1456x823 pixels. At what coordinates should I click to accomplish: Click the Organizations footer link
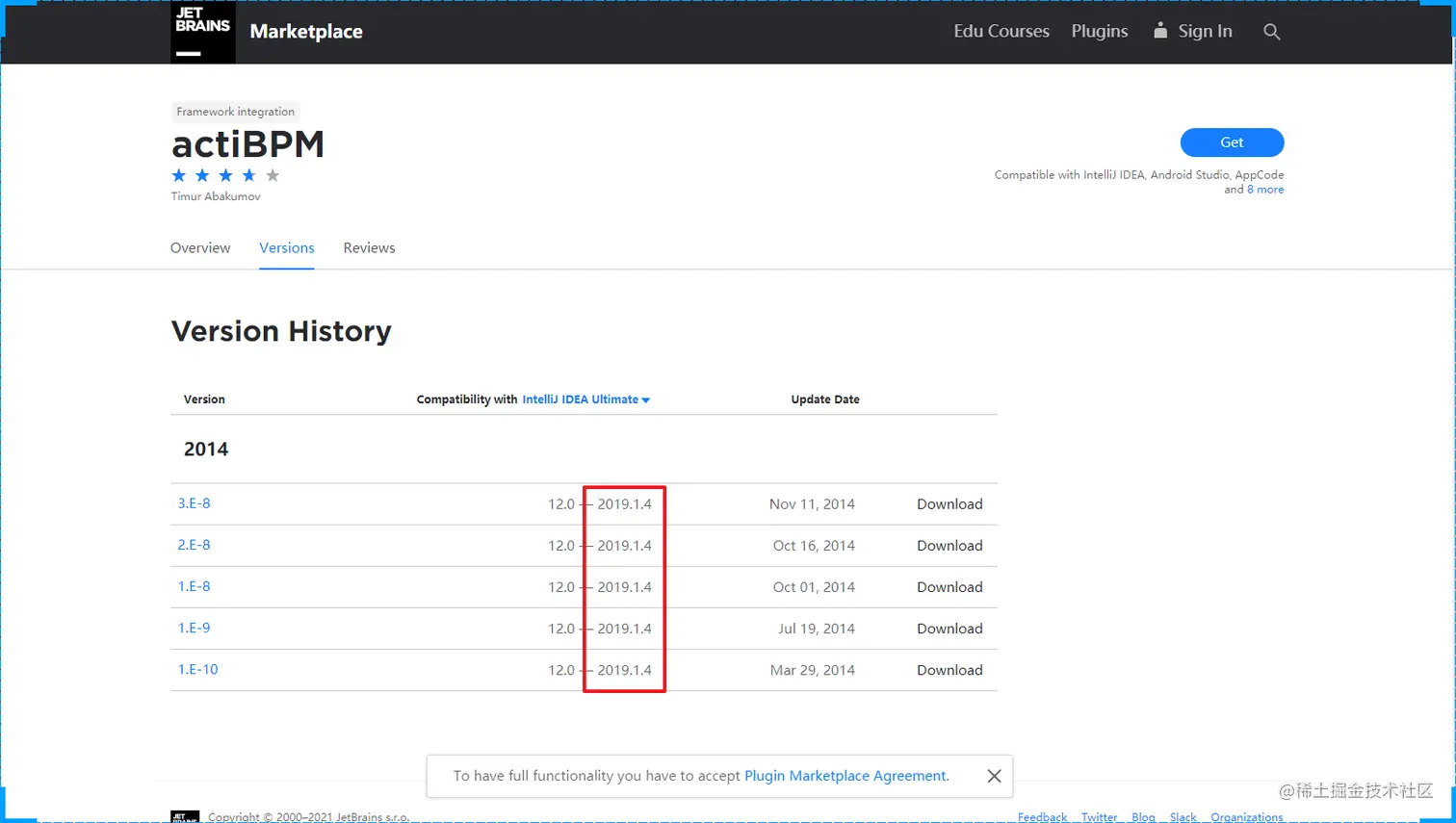(1247, 817)
